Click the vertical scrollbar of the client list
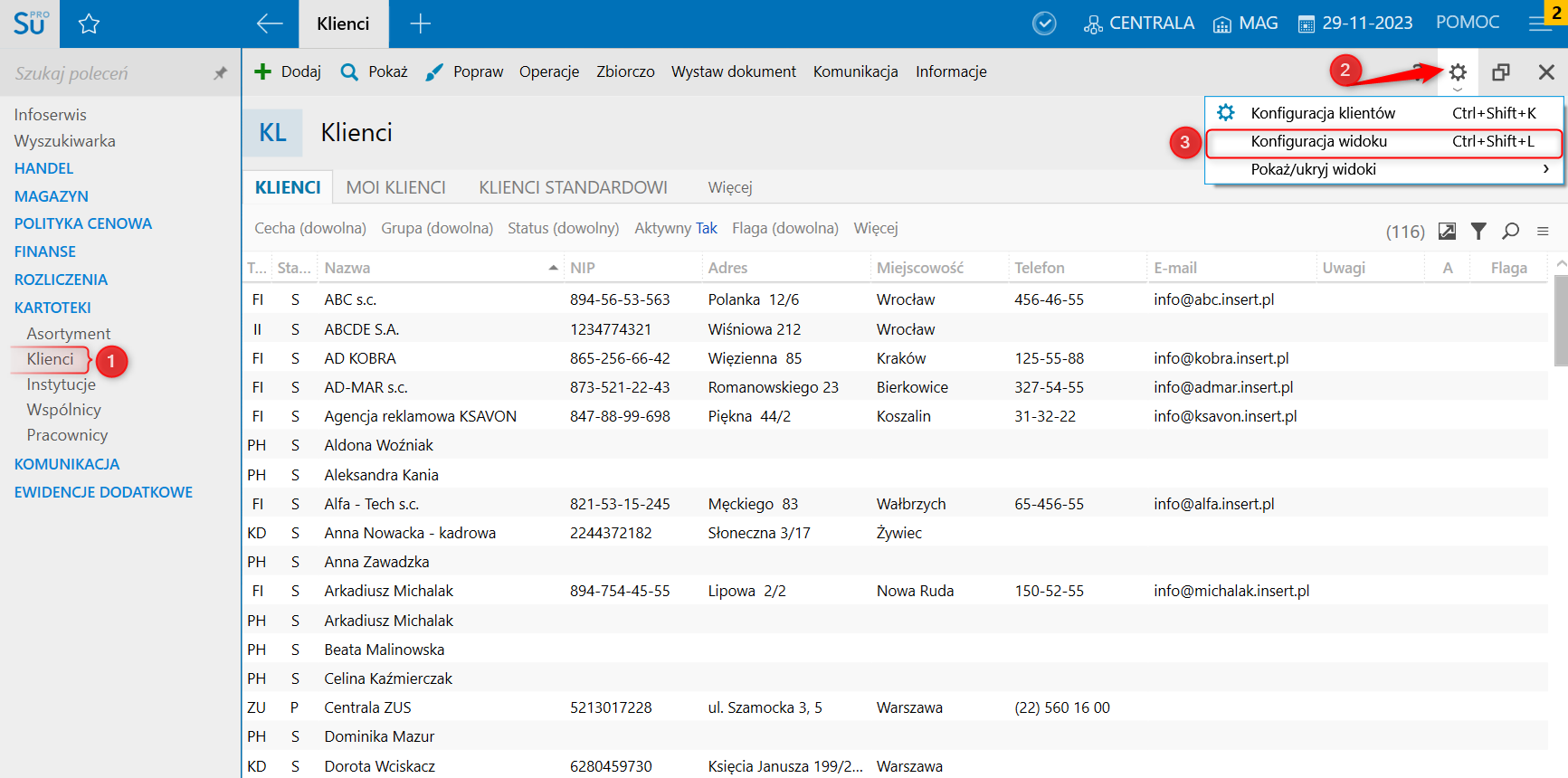Viewport: 1568px width, 778px height. pyautogui.click(x=1560, y=321)
